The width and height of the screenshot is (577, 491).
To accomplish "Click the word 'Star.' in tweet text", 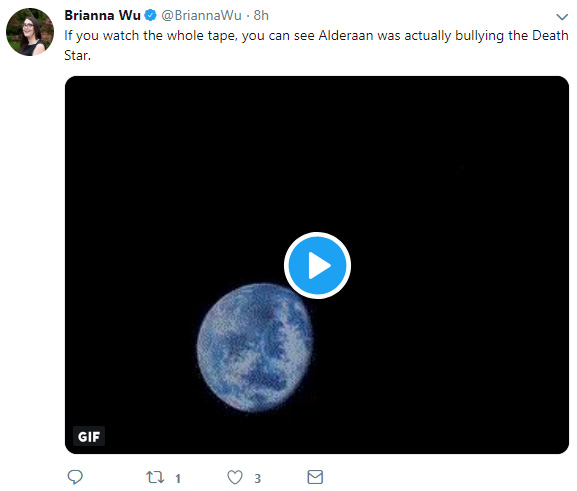I will click(77, 55).
